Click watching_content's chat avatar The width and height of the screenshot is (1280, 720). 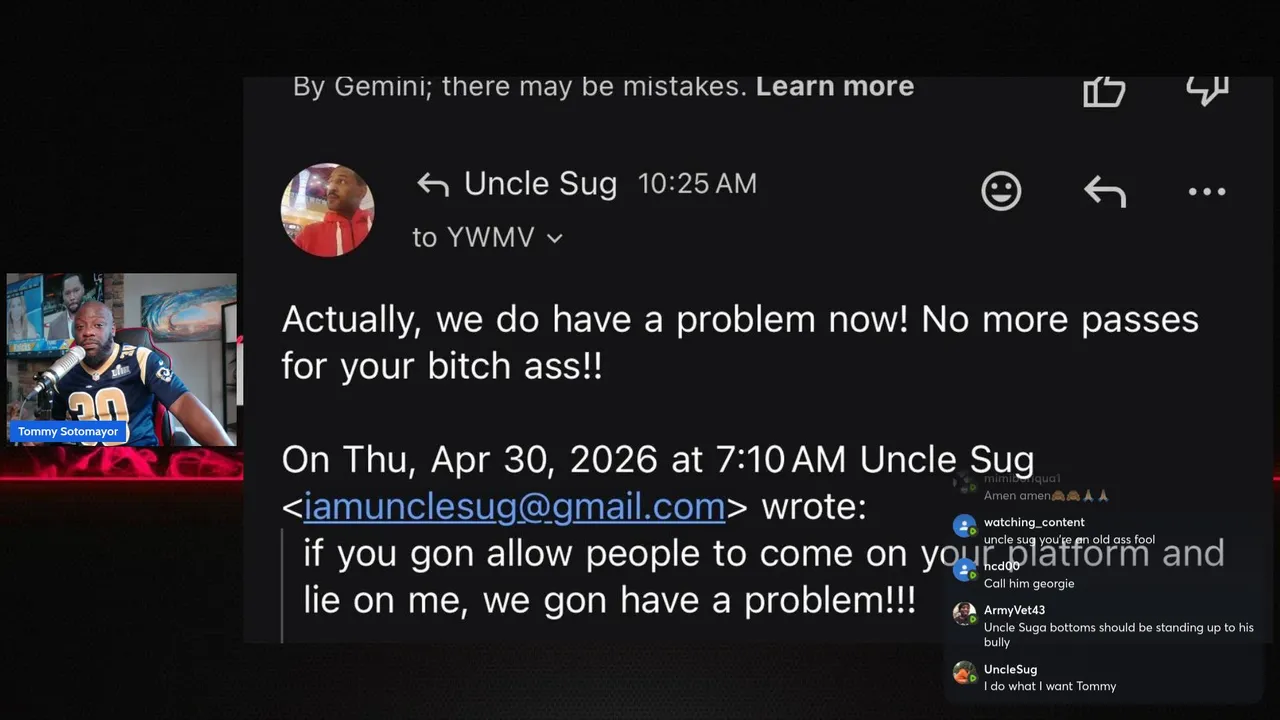[x=964, y=527]
